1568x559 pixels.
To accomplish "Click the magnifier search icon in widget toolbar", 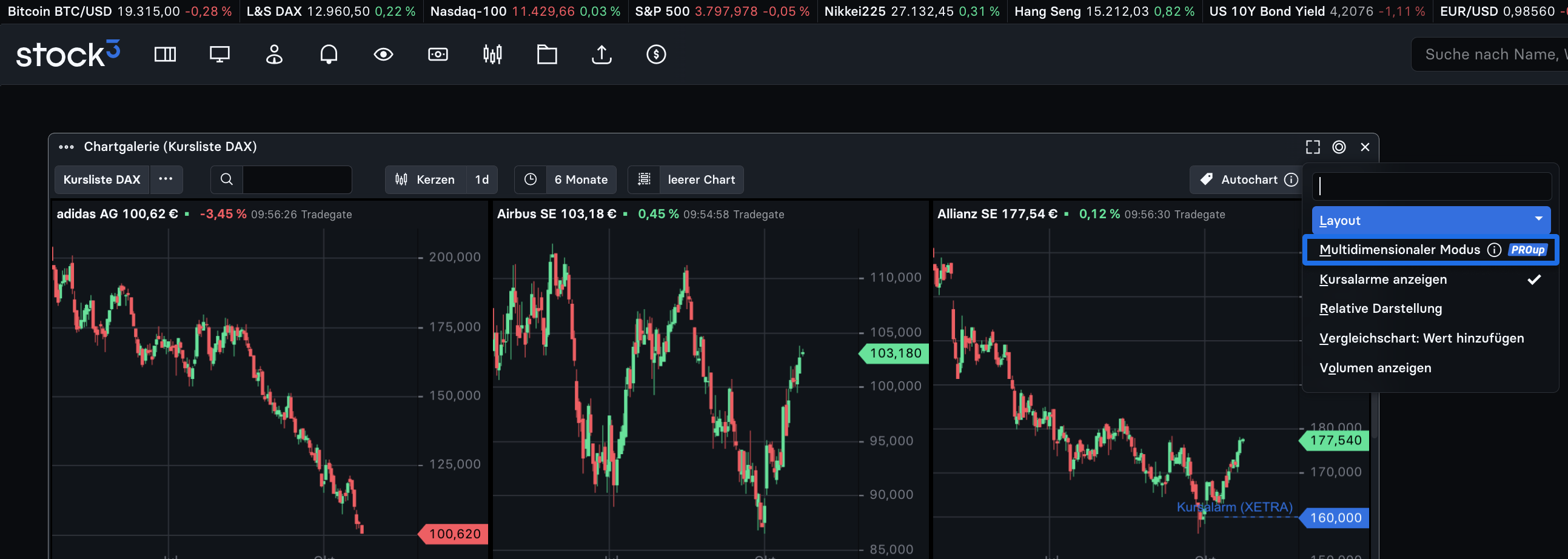I will click(x=226, y=179).
